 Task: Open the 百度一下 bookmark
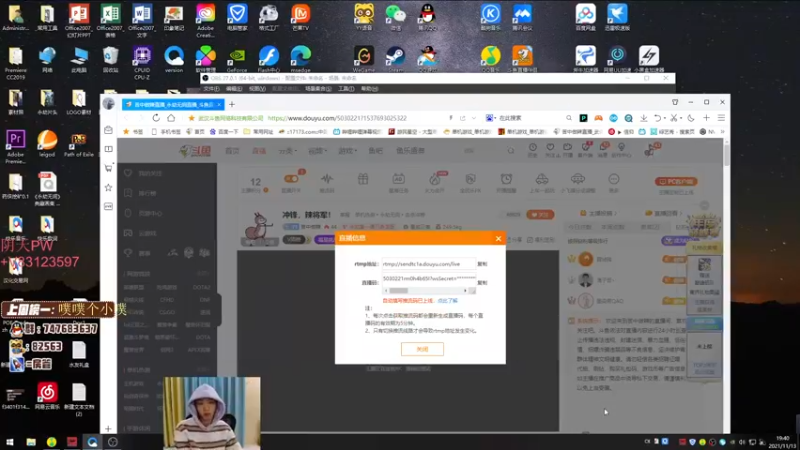pyautogui.click(x=224, y=132)
